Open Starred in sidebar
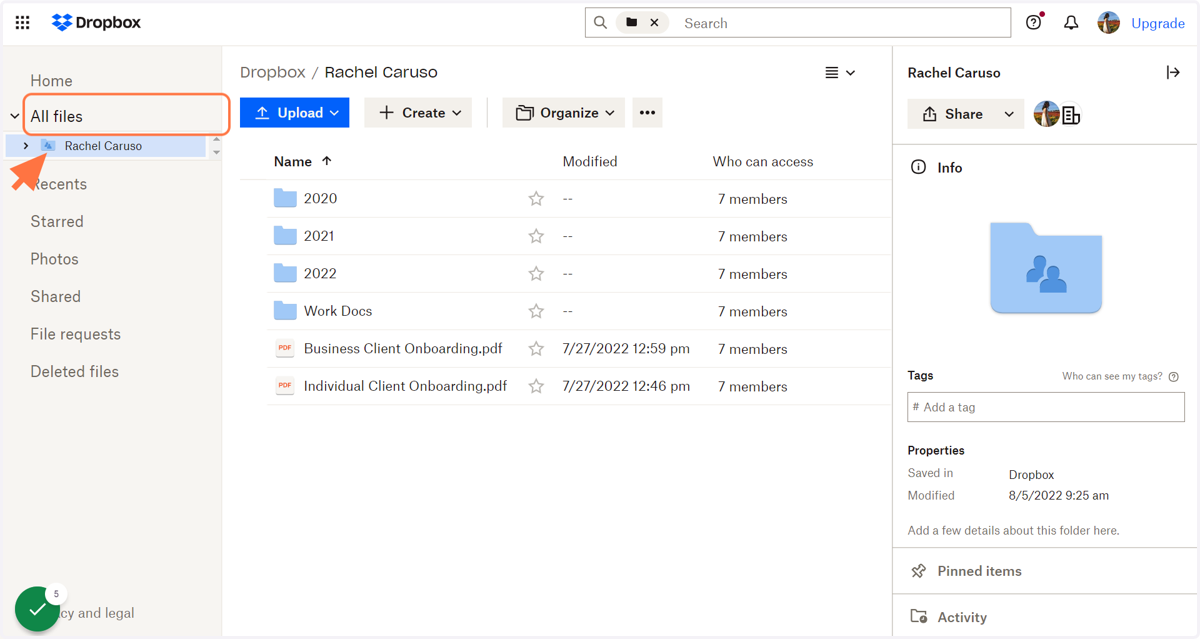The height and width of the screenshot is (639, 1200). click(x=57, y=221)
